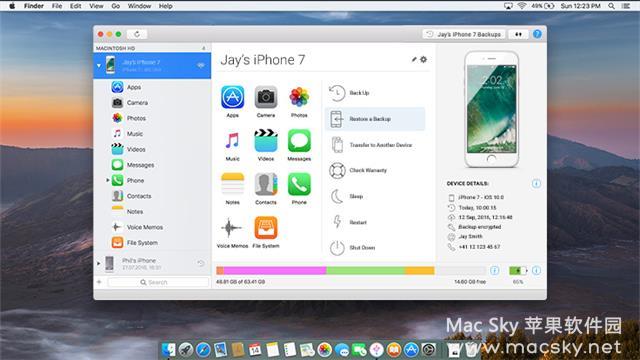640x360 pixels.
Task: Click the iPhone preview image
Action: click(x=491, y=109)
